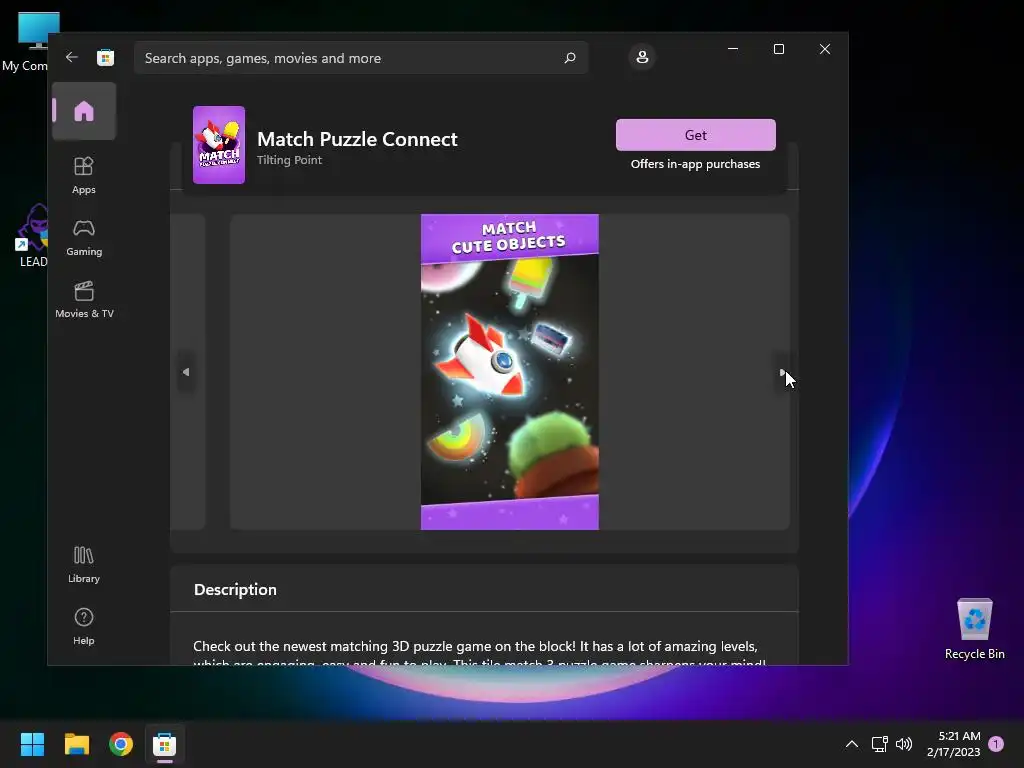The image size is (1024, 768).
Task: Show the next screenshot
Action: [782, 372]
